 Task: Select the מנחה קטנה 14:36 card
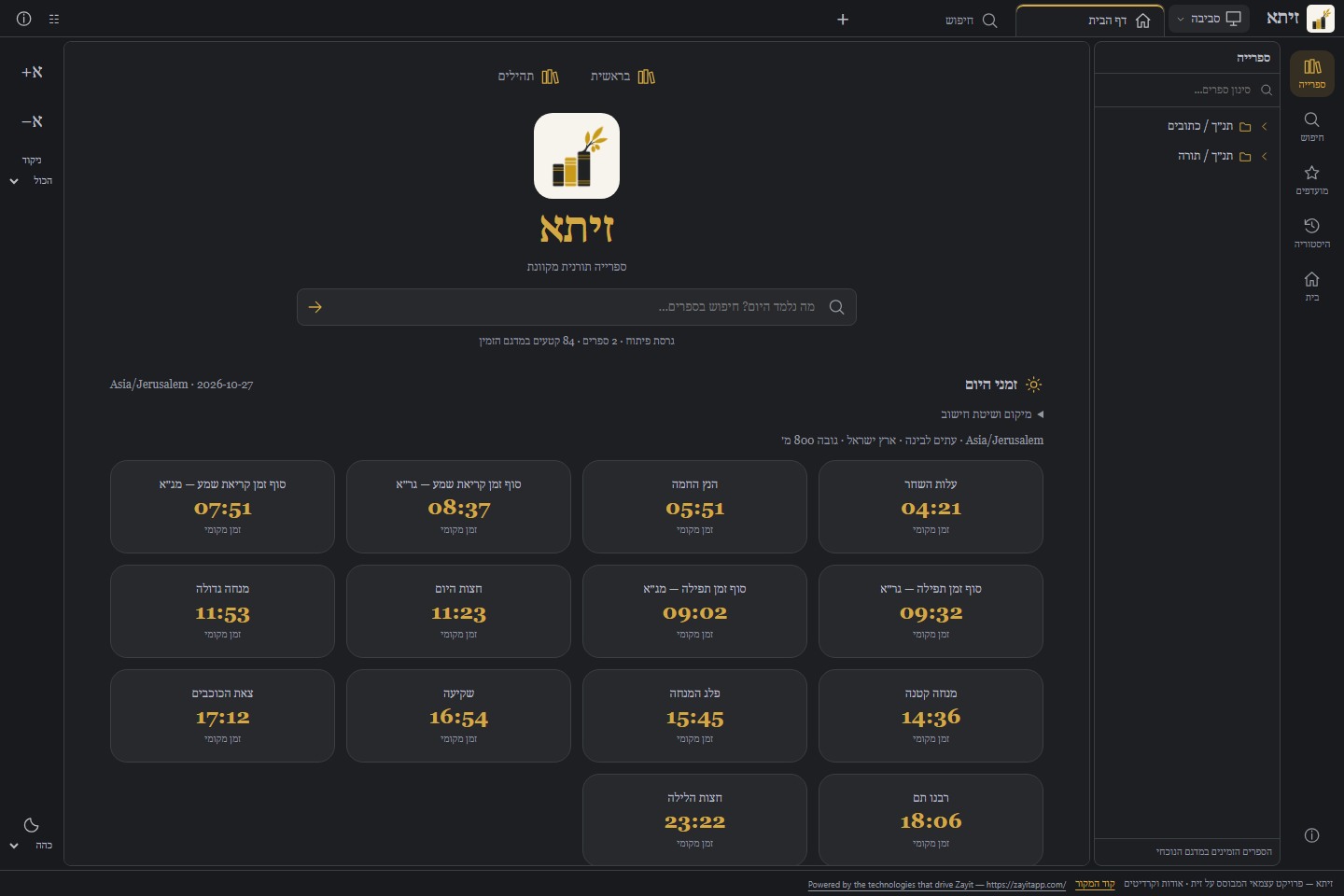[931, 716]
